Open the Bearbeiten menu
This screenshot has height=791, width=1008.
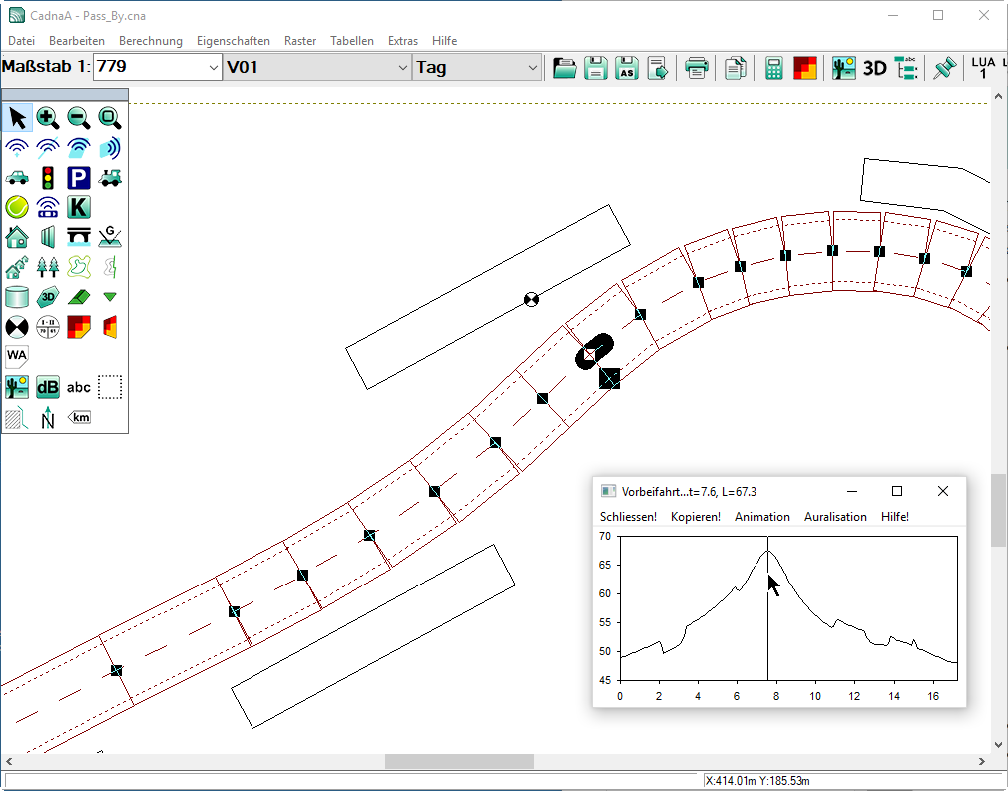tap(76, 41)
